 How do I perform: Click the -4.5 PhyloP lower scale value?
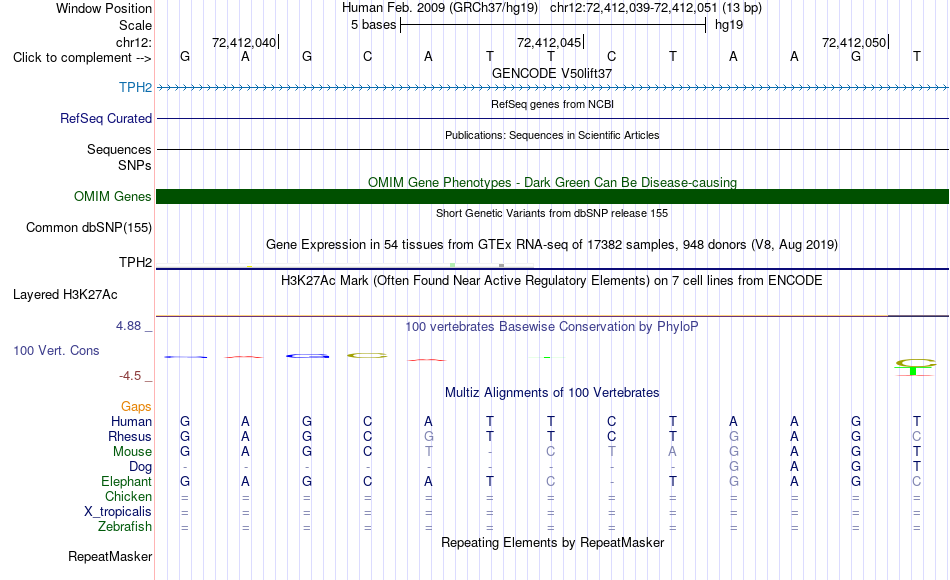point(130,376)
